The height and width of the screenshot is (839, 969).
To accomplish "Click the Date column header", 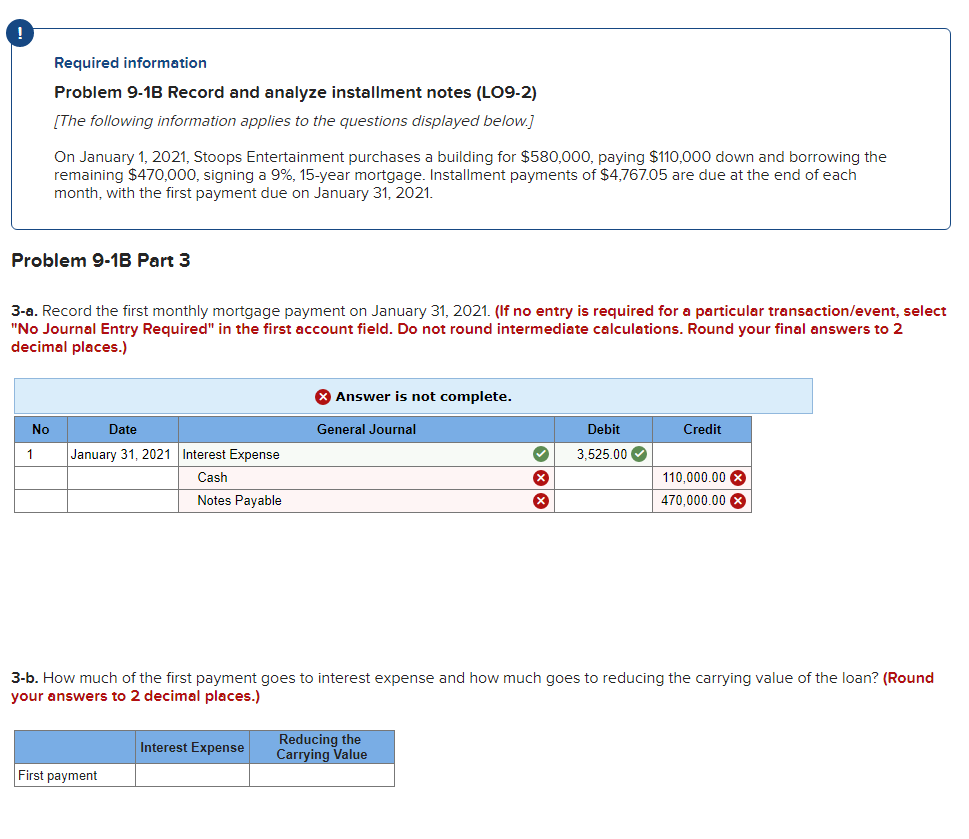I will 122,429.
